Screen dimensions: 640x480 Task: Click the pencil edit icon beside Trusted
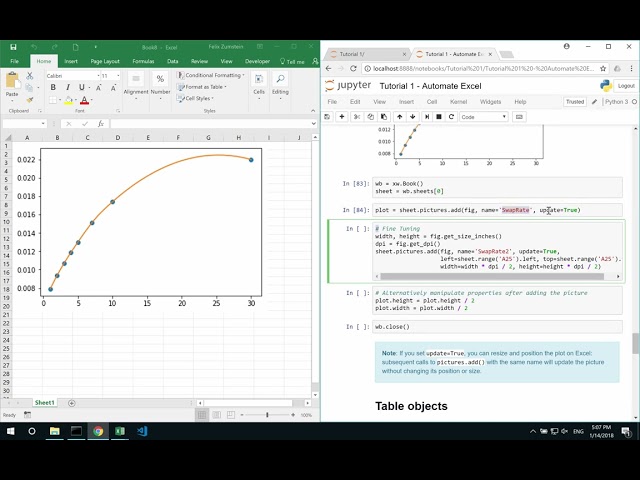click(595, 102)
